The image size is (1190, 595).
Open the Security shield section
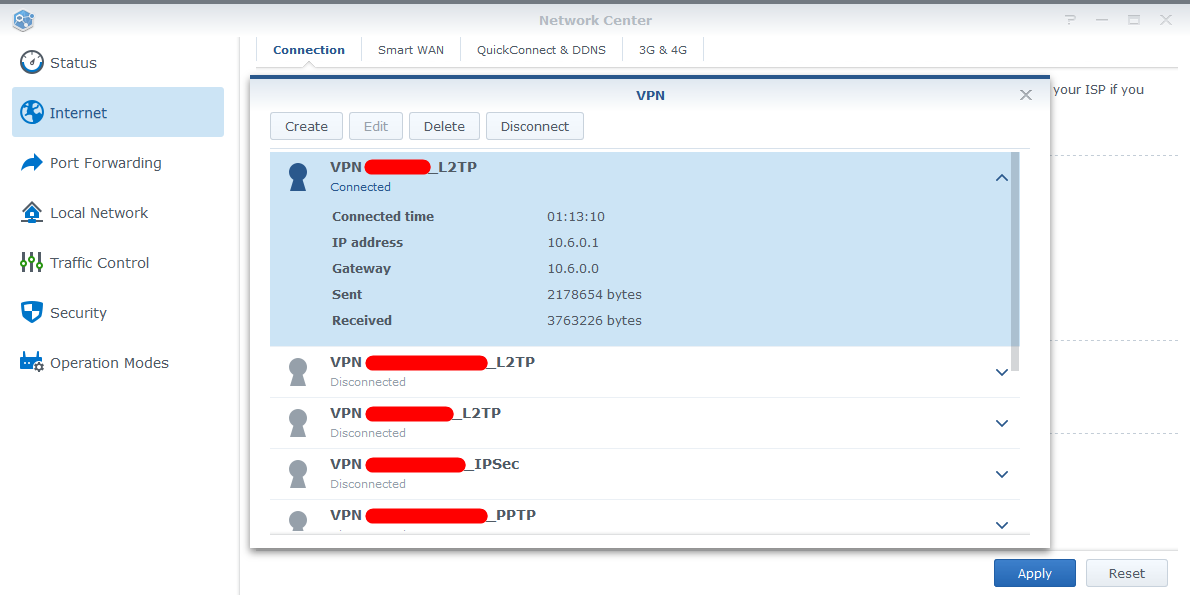[31, 312]
